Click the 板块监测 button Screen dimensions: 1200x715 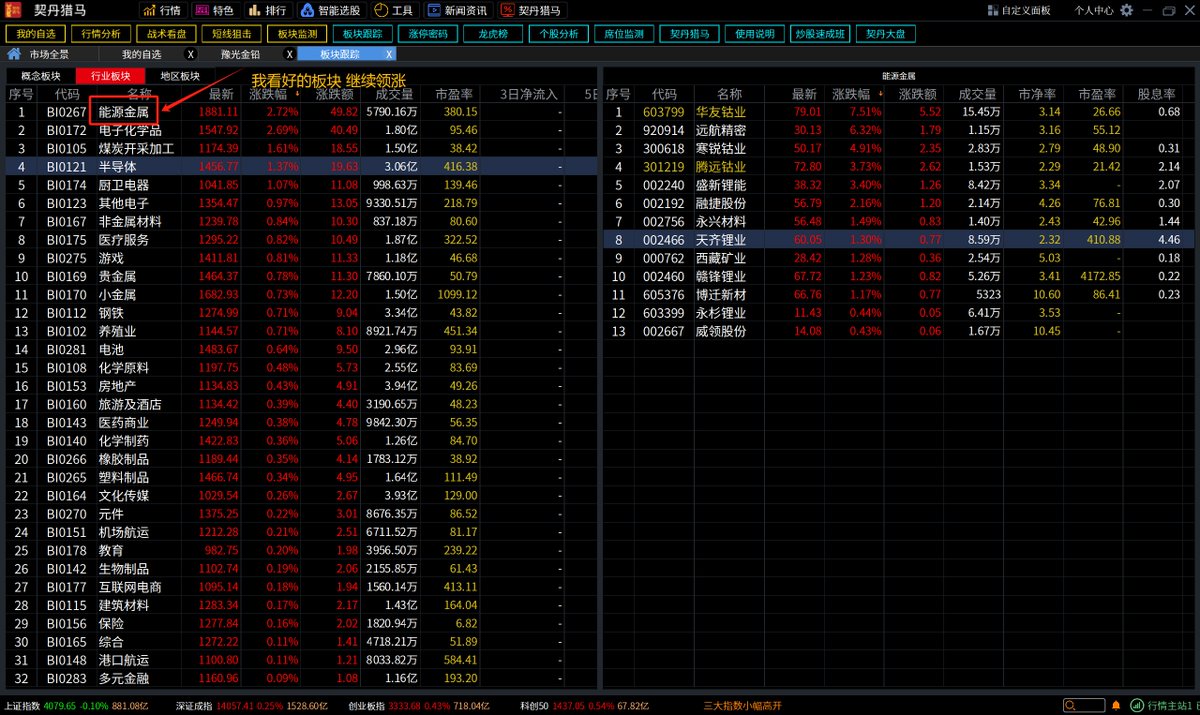point(298,33)
